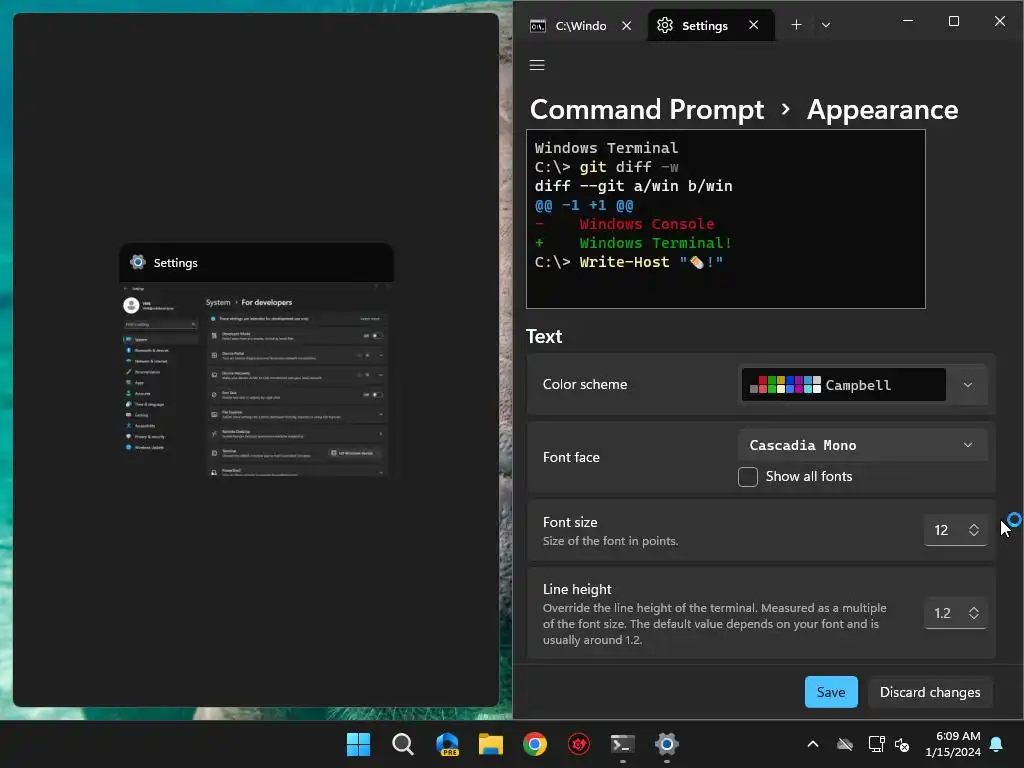The image size is (1024, 768).
Task: Save the appearance settings
Action: point(831,692)
